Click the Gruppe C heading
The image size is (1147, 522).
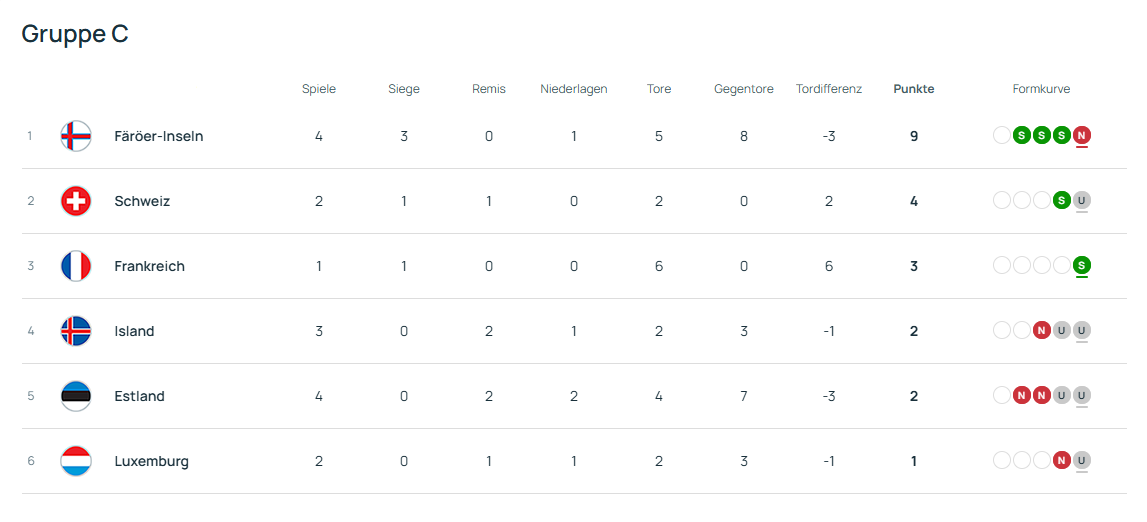tap(75, 34)
